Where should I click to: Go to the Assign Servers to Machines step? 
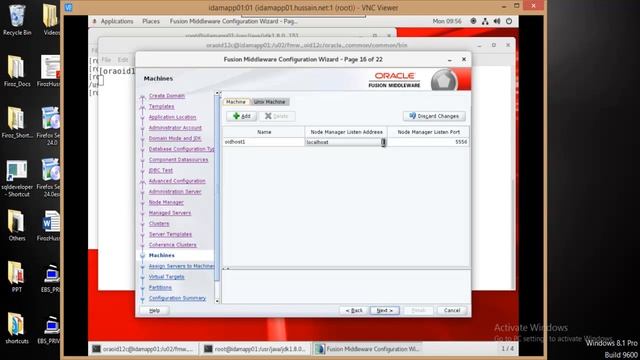[x=181, y=266]
